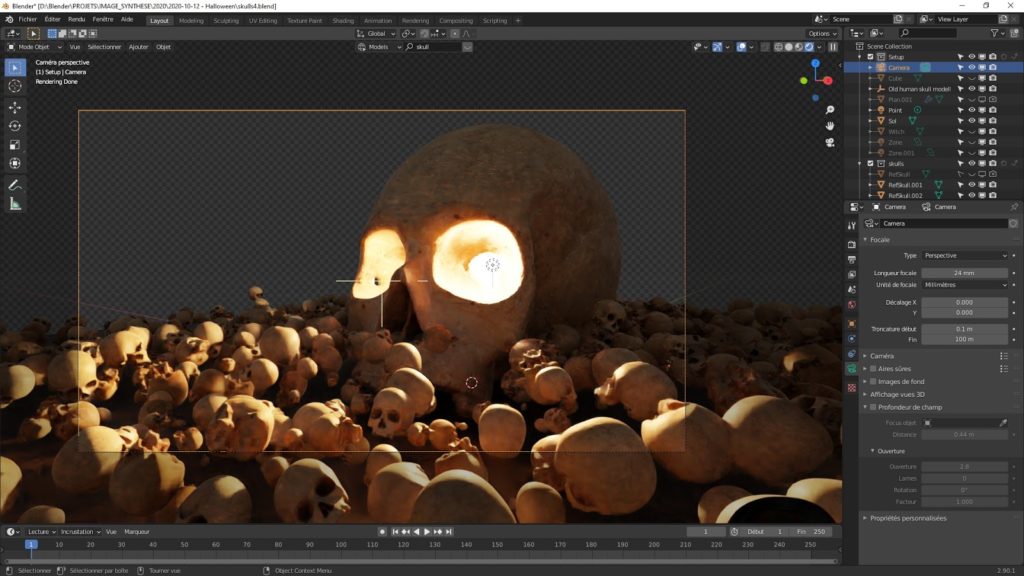Expand the Propriétés personnalisées panel
The height and width of the screenshot is (576, 1024).
pos(907,518)
